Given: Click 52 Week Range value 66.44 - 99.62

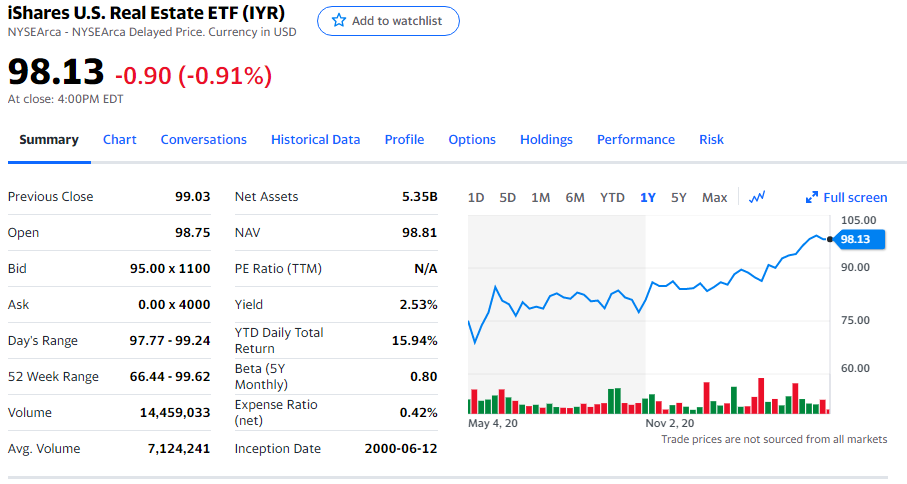Looking at the screenshot, I should [x=170, y=376].
